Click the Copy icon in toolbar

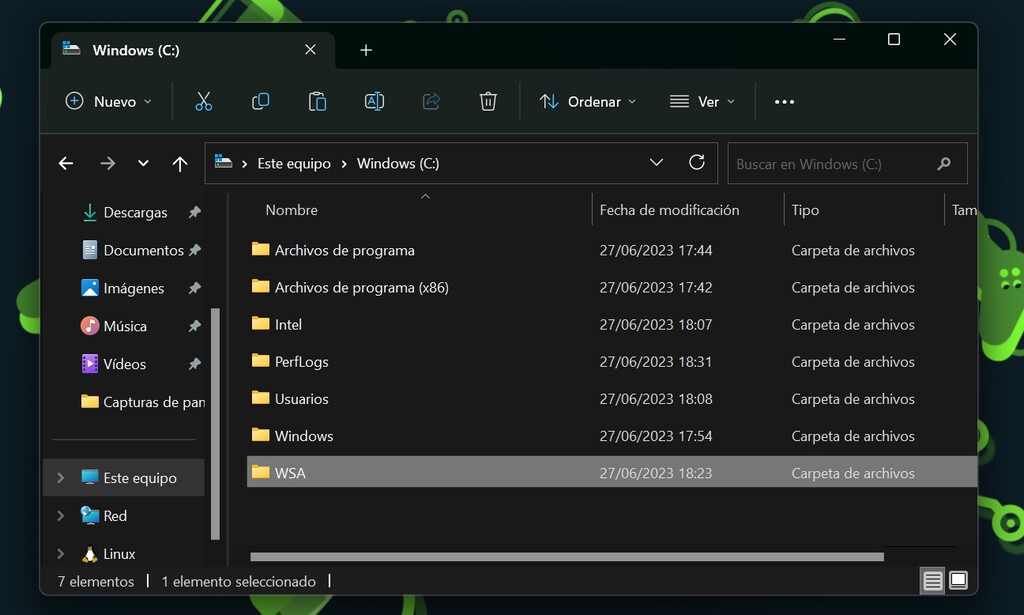coord(260,101)
